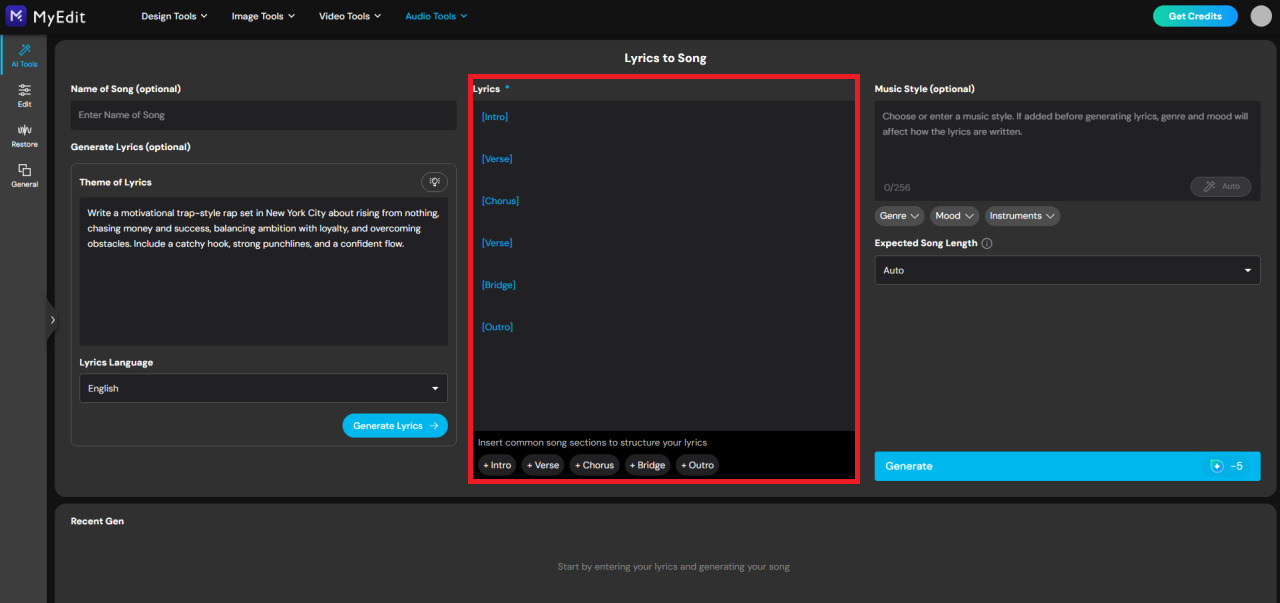Viewport: 1280px width, 603px height.
Task: Expand the Genre dropdown
Action: 898,215
